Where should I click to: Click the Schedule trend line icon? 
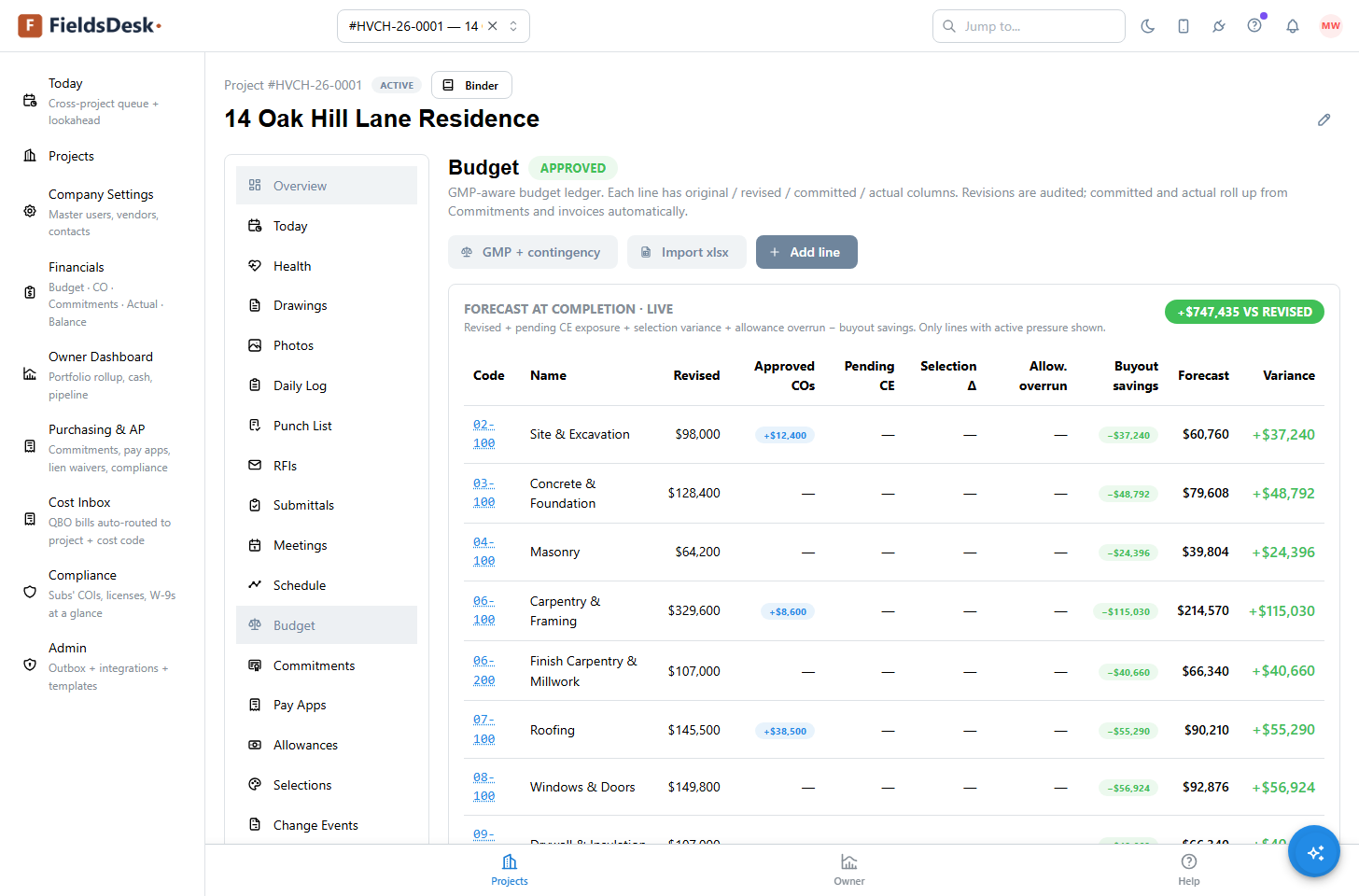[x=255, y=585]
